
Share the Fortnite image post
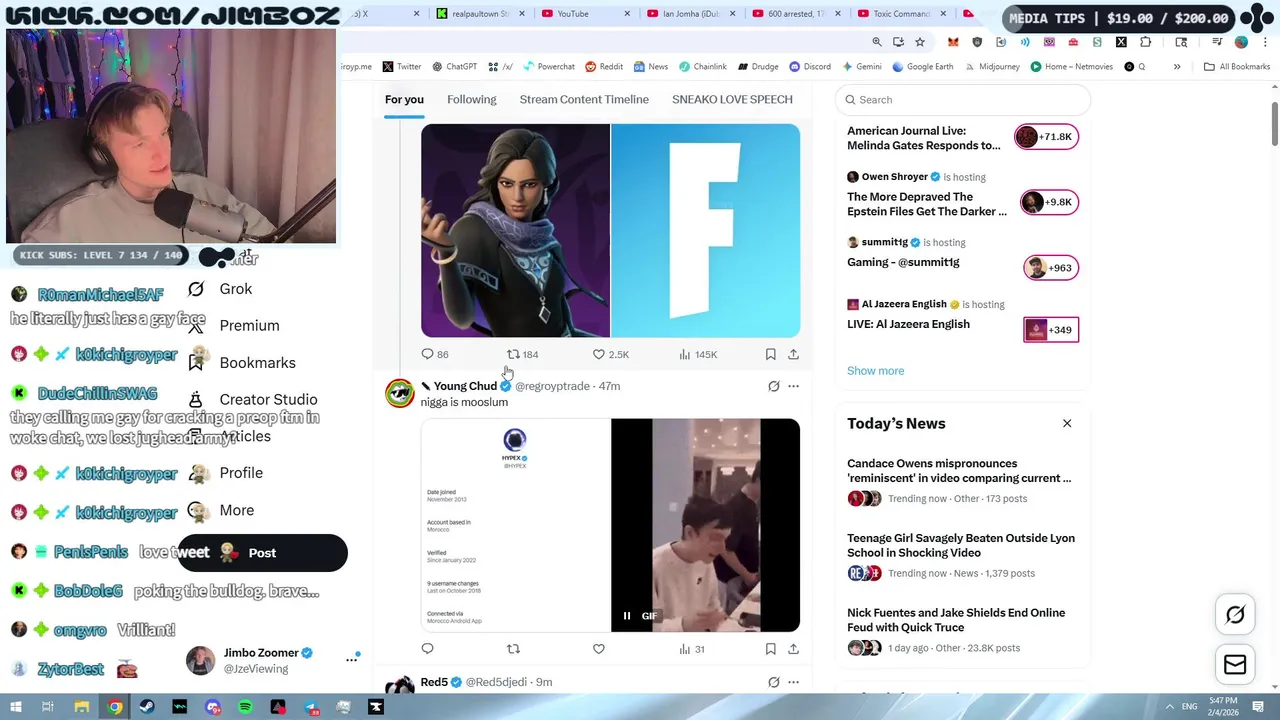(x=793, y=354)
